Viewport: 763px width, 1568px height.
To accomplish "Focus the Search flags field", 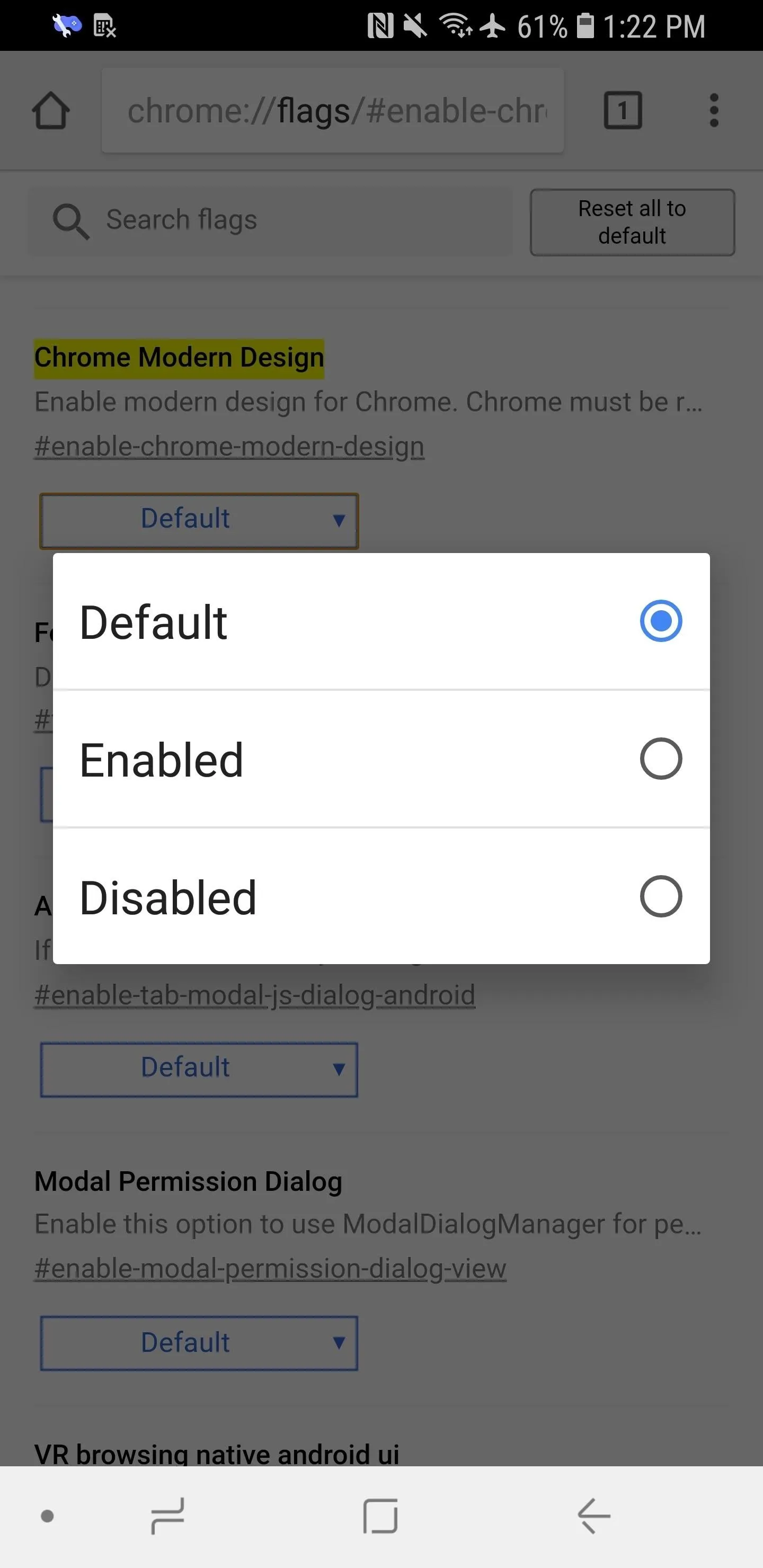I will (x=270, y=220).
